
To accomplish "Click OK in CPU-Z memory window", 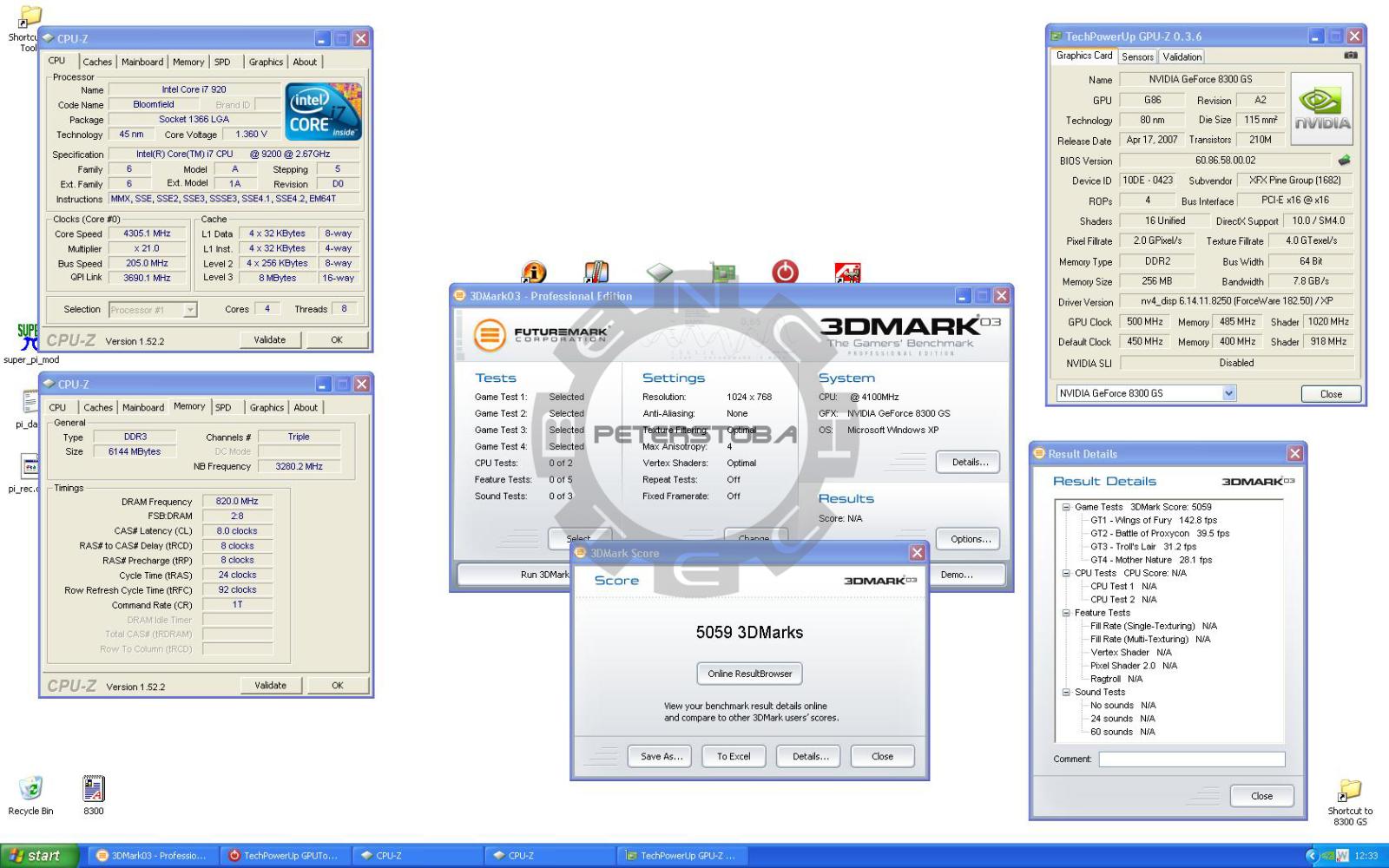I will (x=338, y=686).
